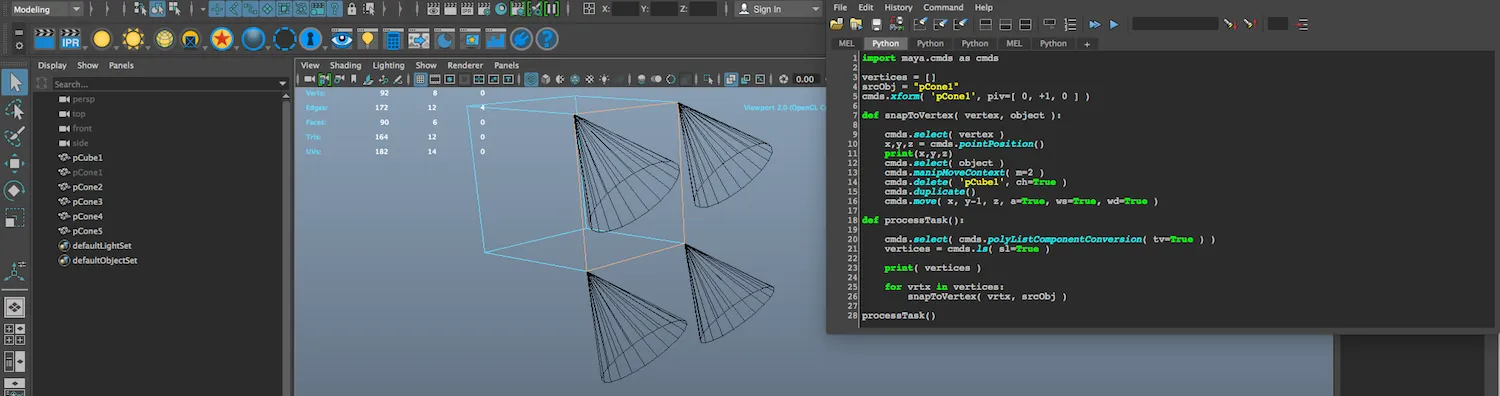Open Script Editor History menu
Image resolution: width=1500 pixels, height=396 pixels.
pos(898,7)
